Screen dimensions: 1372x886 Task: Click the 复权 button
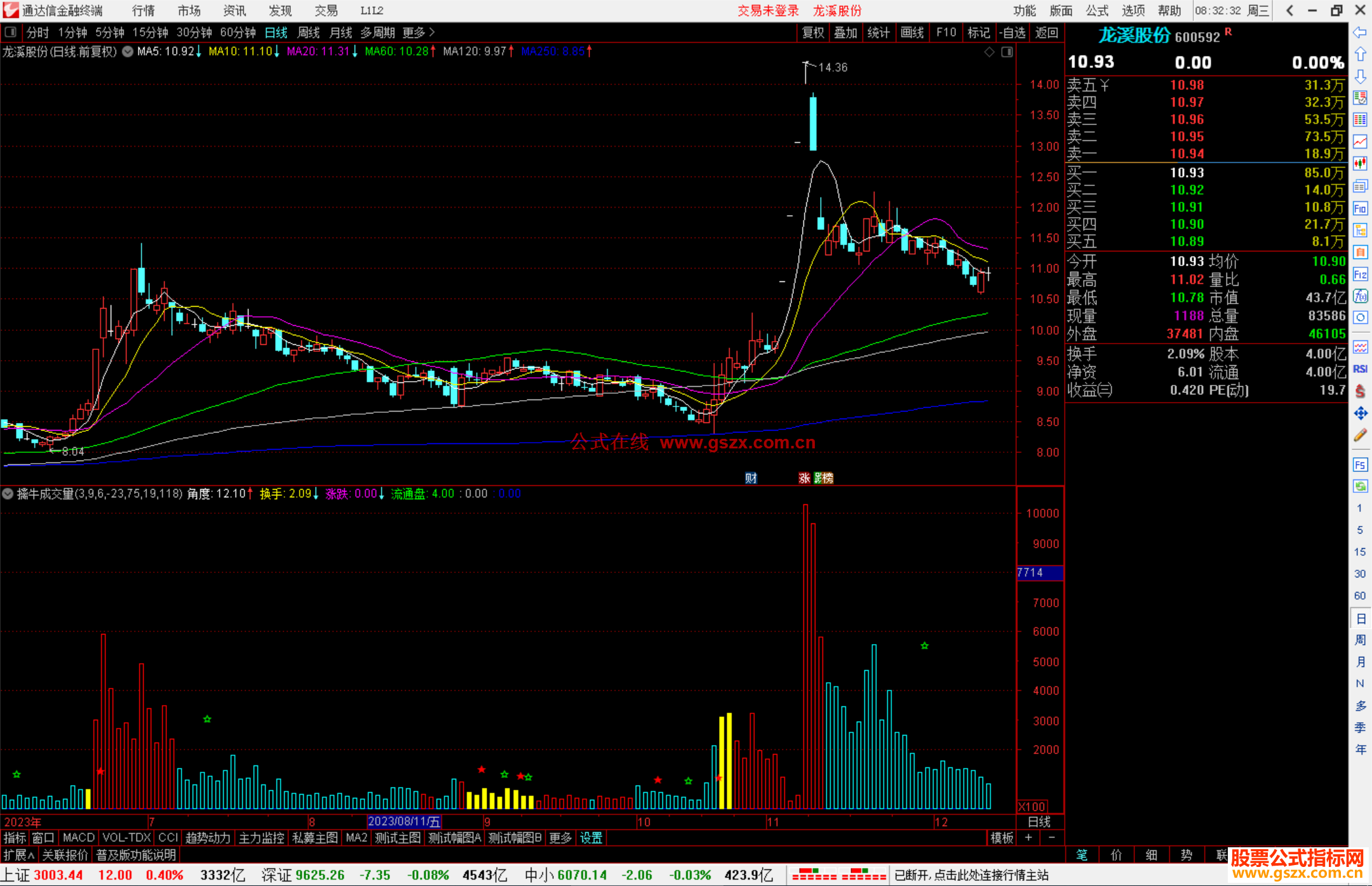[812, 32]
